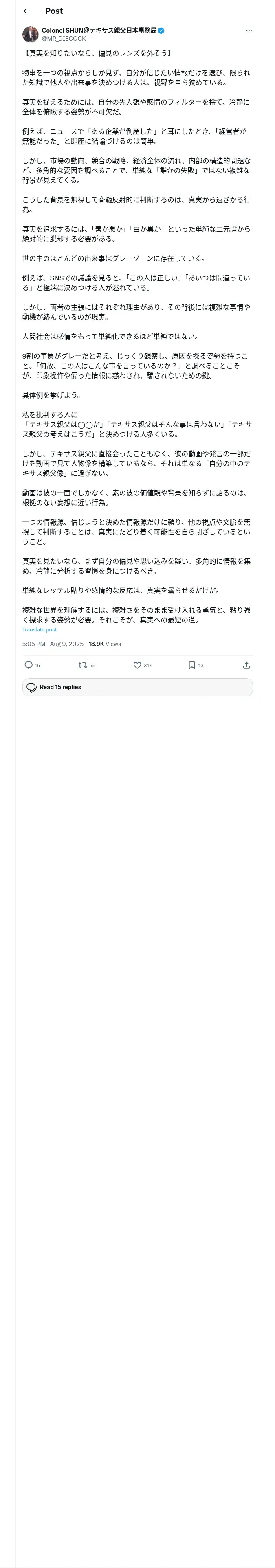Click the chat icon in Read replies
Viewport: 275px width, 1568px height.
(32, 687)
